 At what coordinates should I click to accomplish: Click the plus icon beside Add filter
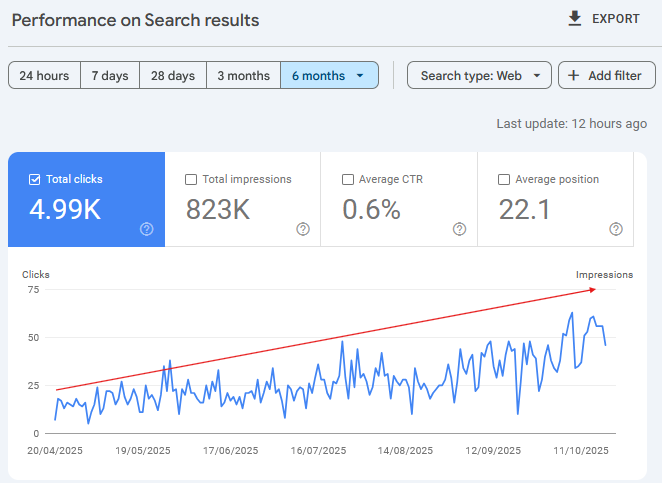click(573, 76)
